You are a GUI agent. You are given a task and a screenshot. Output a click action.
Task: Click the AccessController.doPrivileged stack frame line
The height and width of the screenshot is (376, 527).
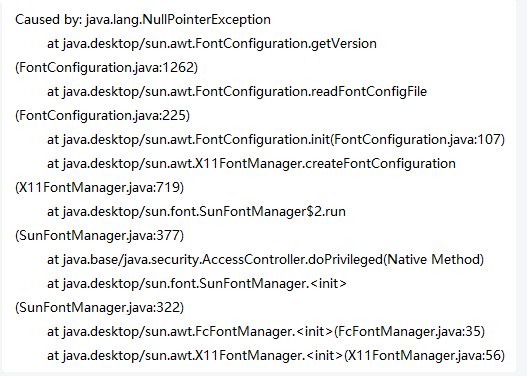click(x=266, y=260)
